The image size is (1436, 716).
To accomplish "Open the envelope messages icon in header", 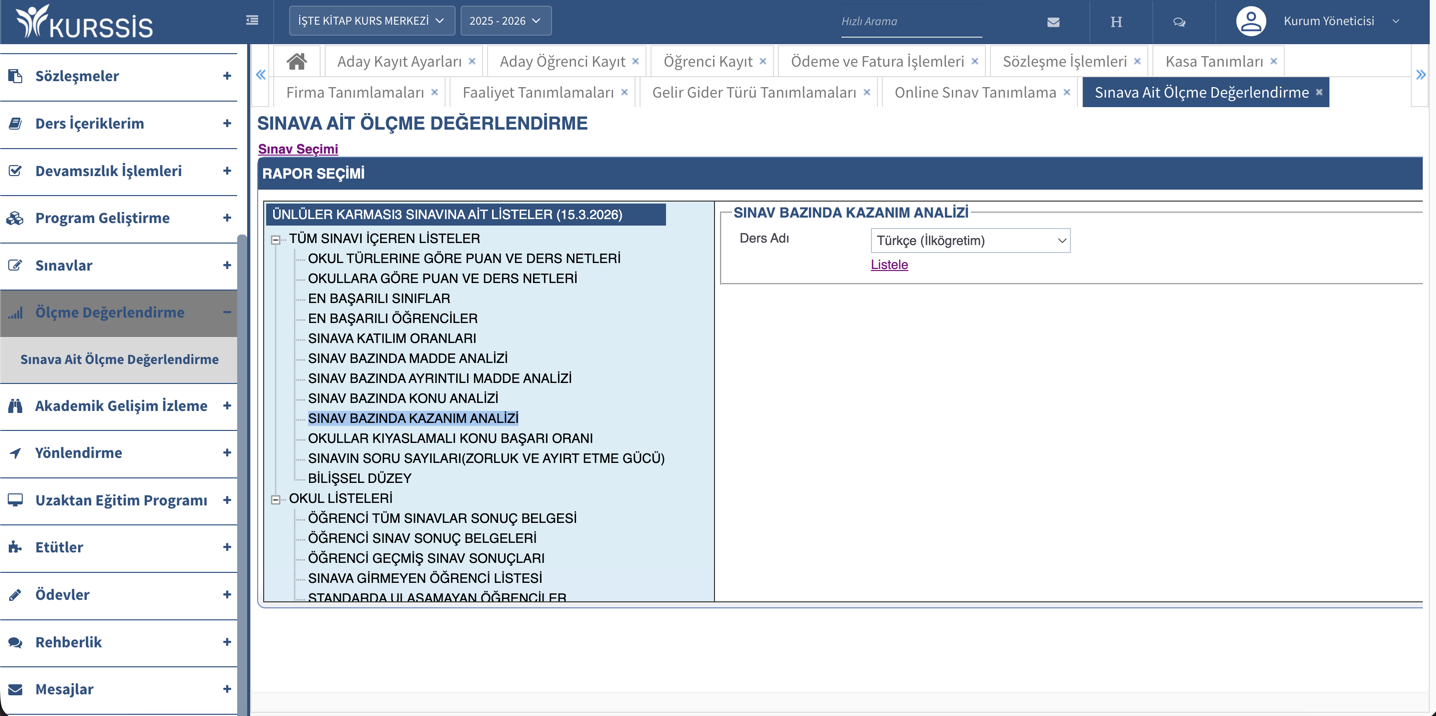I will click(1053, 22).
